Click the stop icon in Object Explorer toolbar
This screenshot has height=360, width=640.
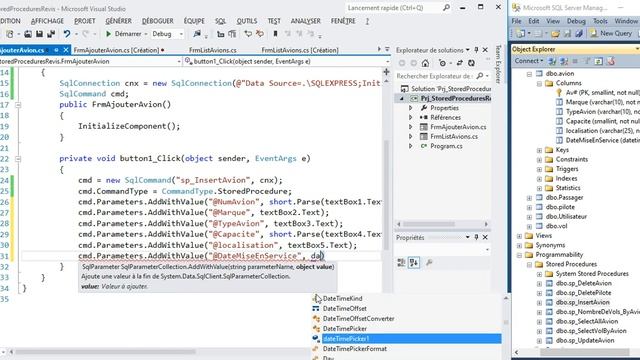[x=575, y=61]
